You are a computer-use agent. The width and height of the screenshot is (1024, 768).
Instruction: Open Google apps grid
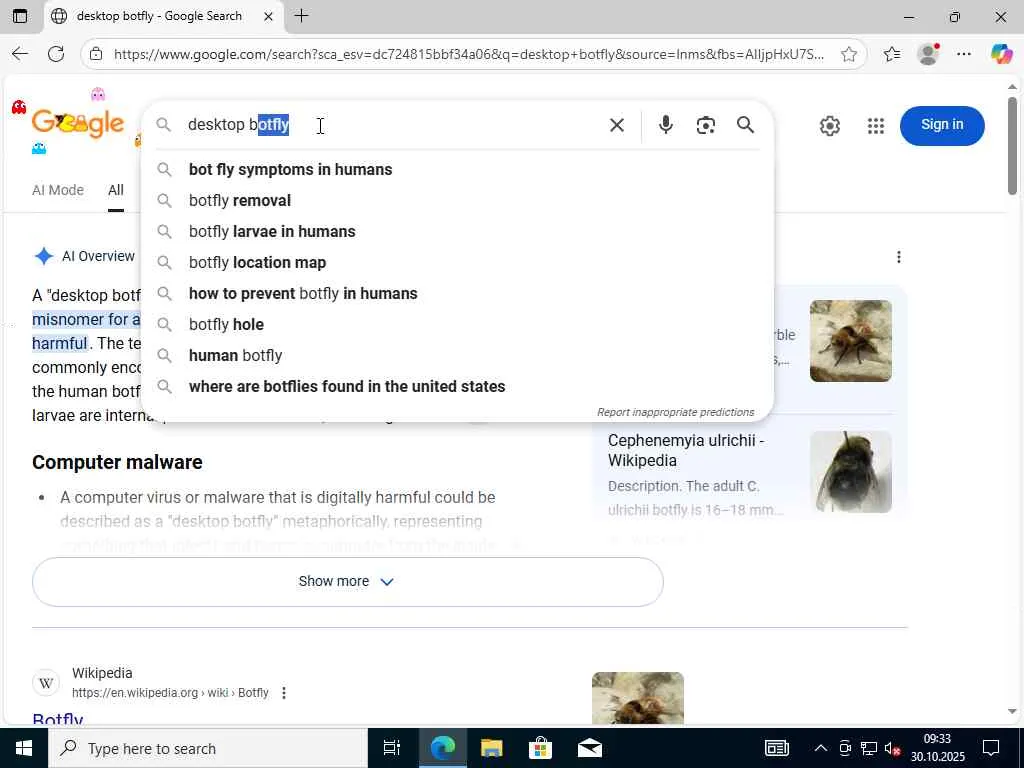(x=875, y=125)
